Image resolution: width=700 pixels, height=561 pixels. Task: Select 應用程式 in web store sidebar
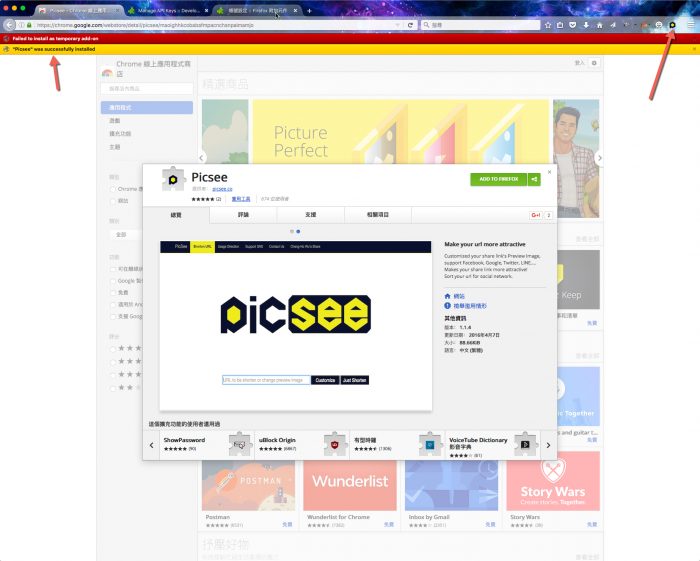(x=147, y=108)
